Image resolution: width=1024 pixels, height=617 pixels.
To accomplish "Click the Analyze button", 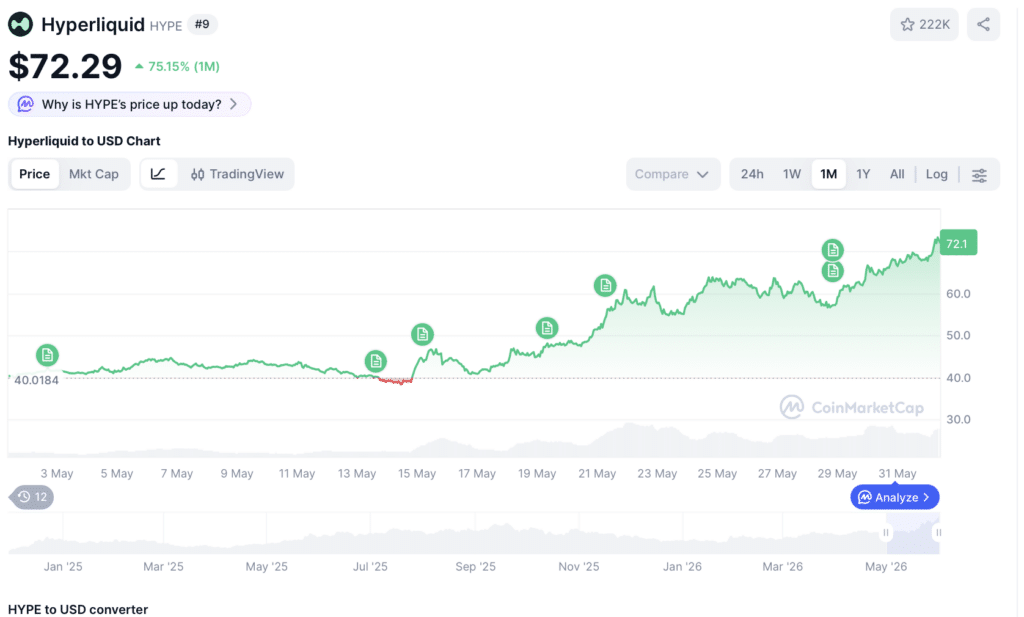I will click(895, 498).
